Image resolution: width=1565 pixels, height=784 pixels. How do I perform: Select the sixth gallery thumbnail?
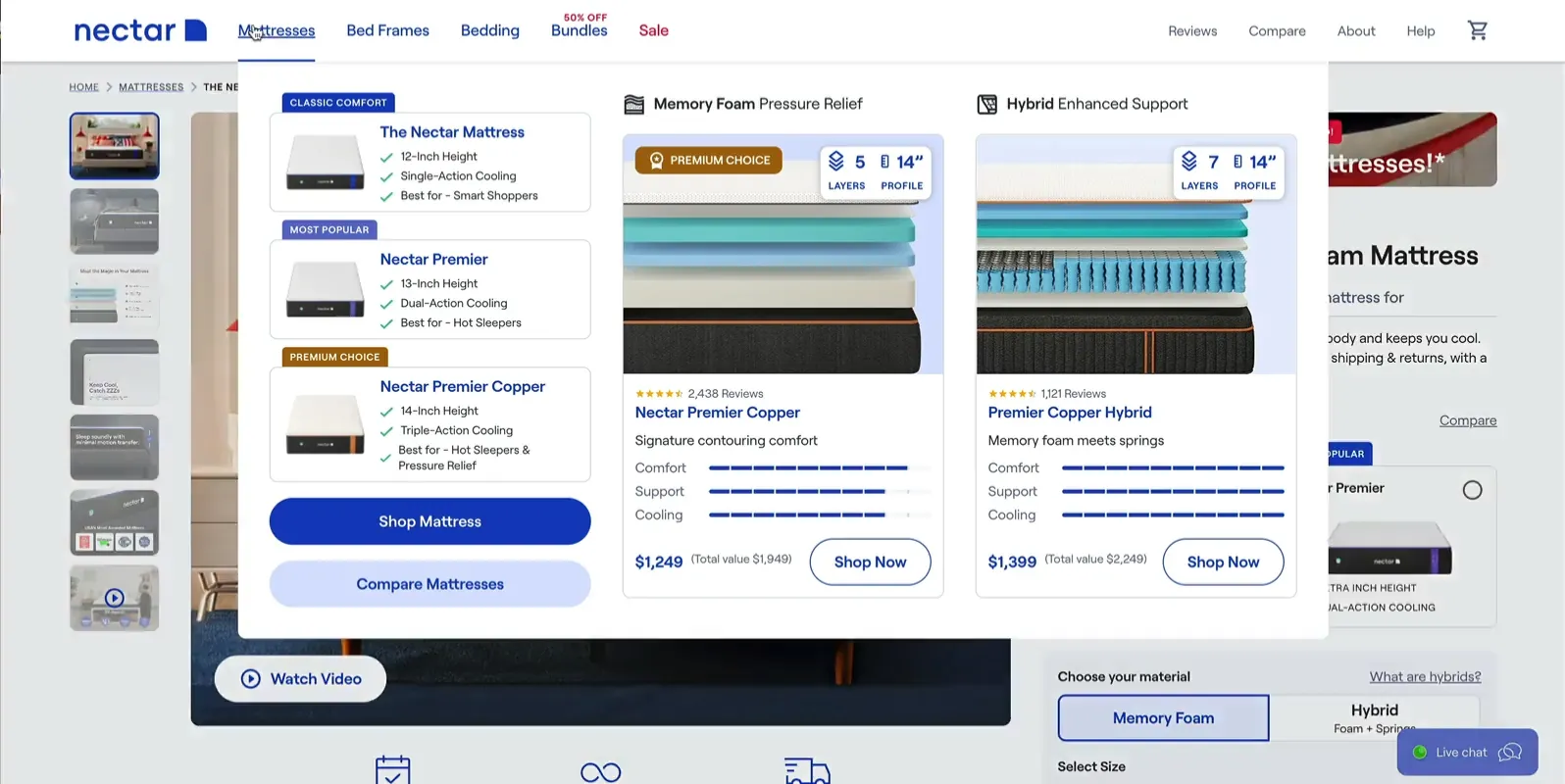tap(114, 523)
